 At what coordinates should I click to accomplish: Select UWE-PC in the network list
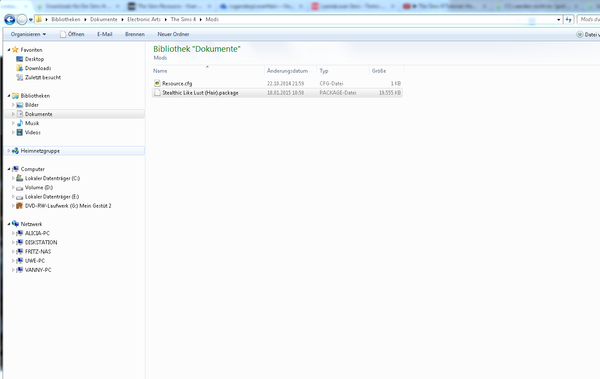(x=35, y=261)
